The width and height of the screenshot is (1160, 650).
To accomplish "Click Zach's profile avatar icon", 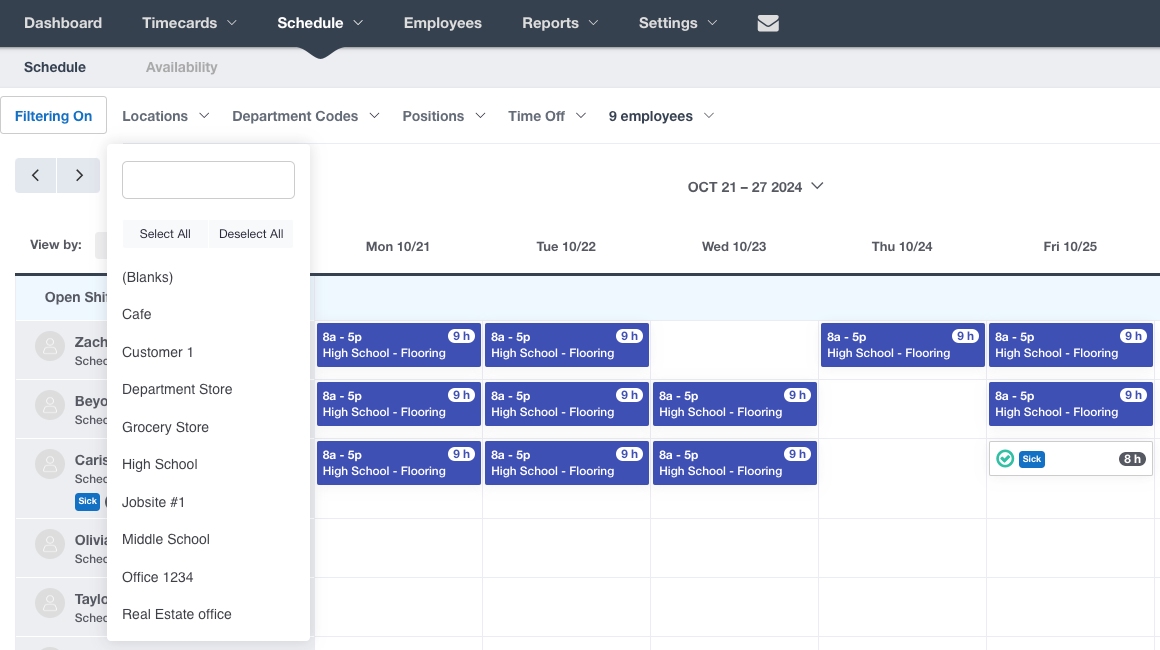I will coord(50,346).
